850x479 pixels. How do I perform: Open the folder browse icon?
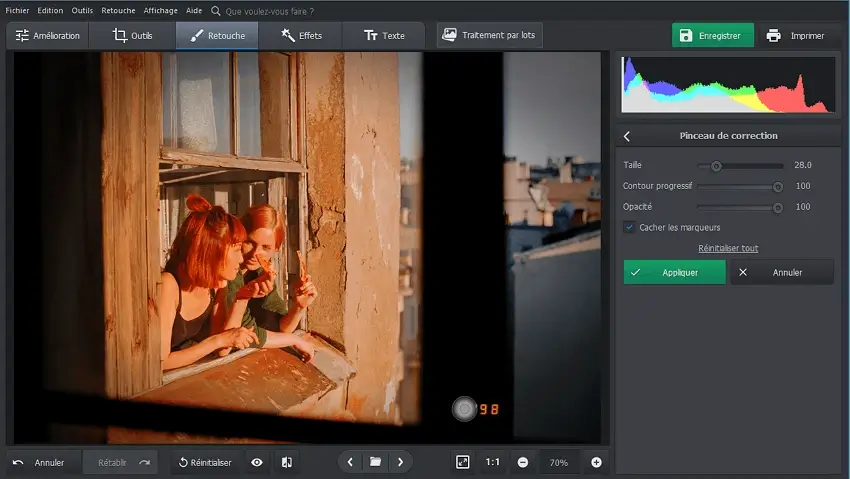(x=375, y=462)
